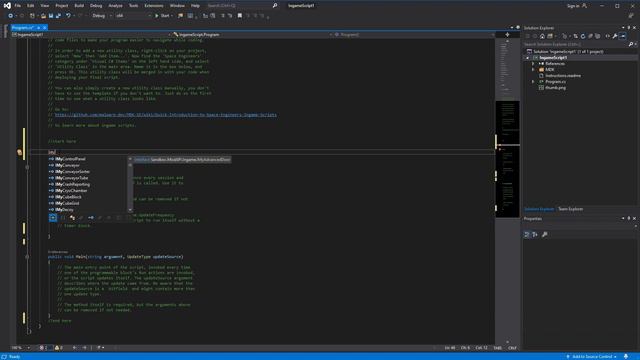Click IntelliSense list scroll down arrow

[130, 210]
